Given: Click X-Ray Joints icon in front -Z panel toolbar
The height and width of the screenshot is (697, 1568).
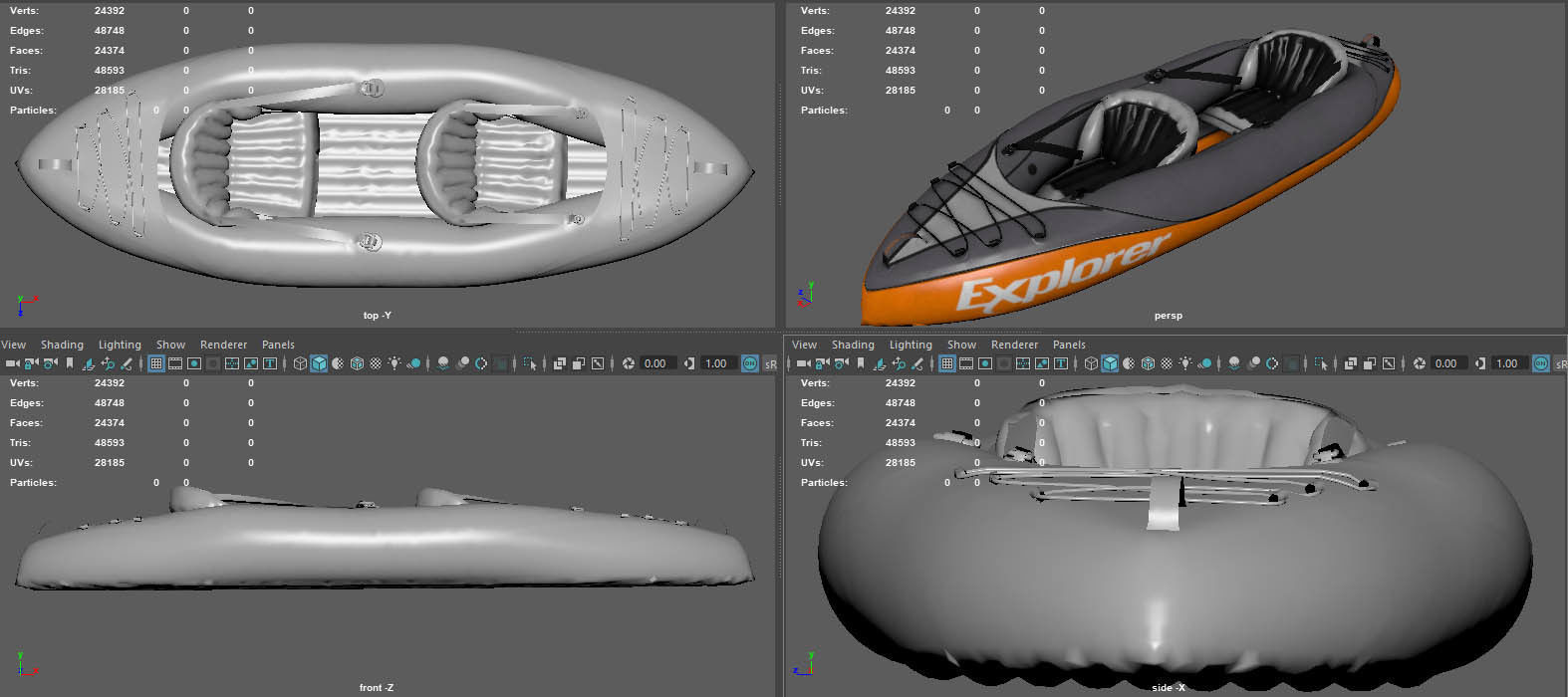Looking at the screenshot, I should (598, 363).
